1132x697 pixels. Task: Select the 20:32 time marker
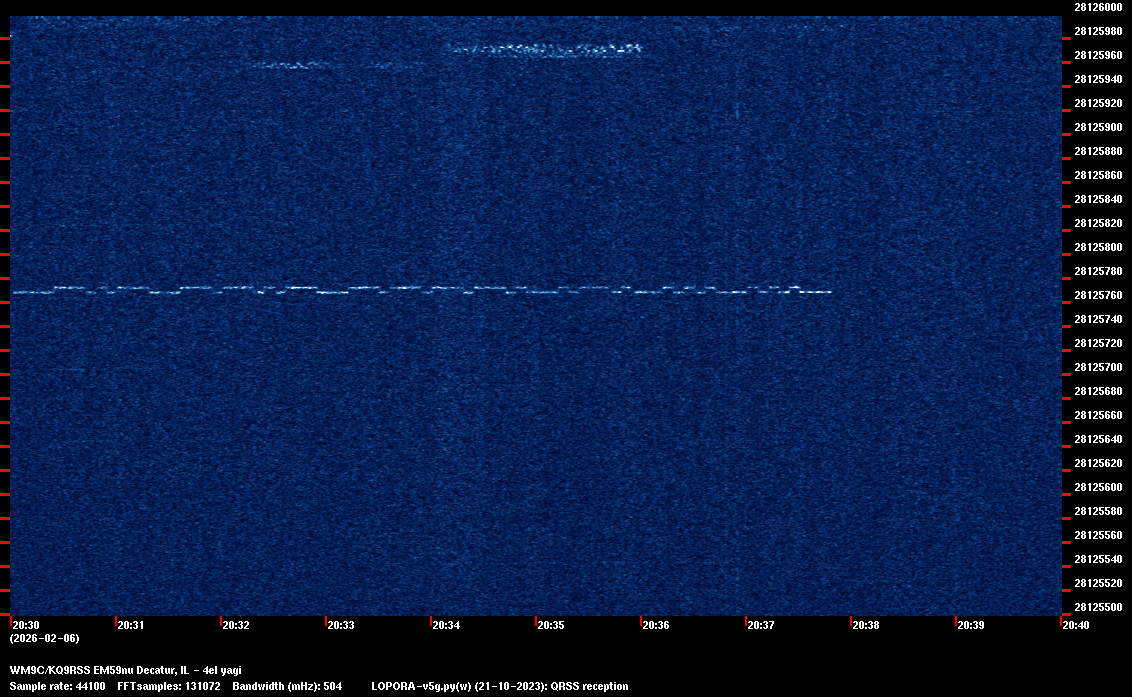coord(237,625)
